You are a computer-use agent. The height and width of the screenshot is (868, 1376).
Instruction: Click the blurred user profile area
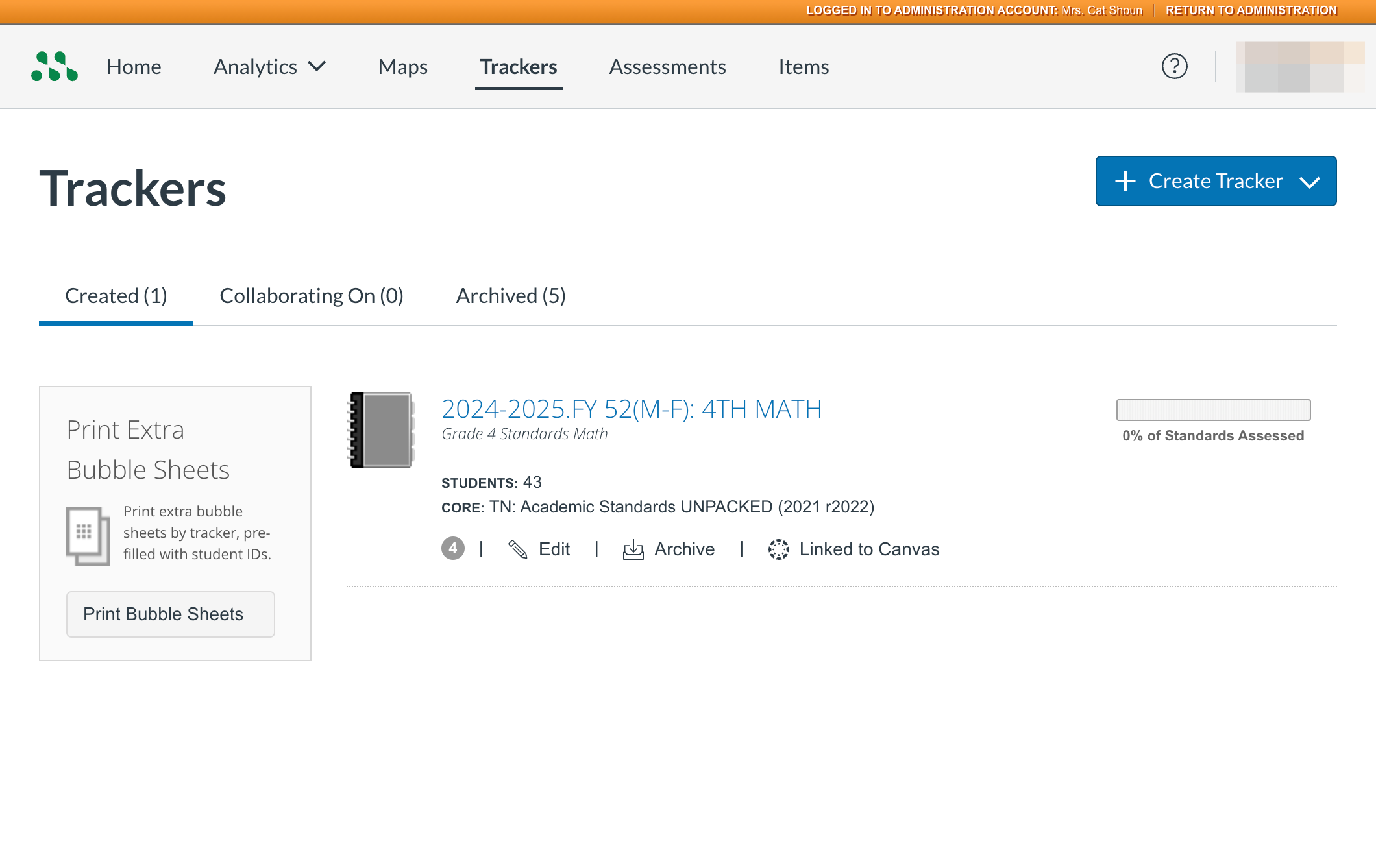click(x=1300, y=66)
